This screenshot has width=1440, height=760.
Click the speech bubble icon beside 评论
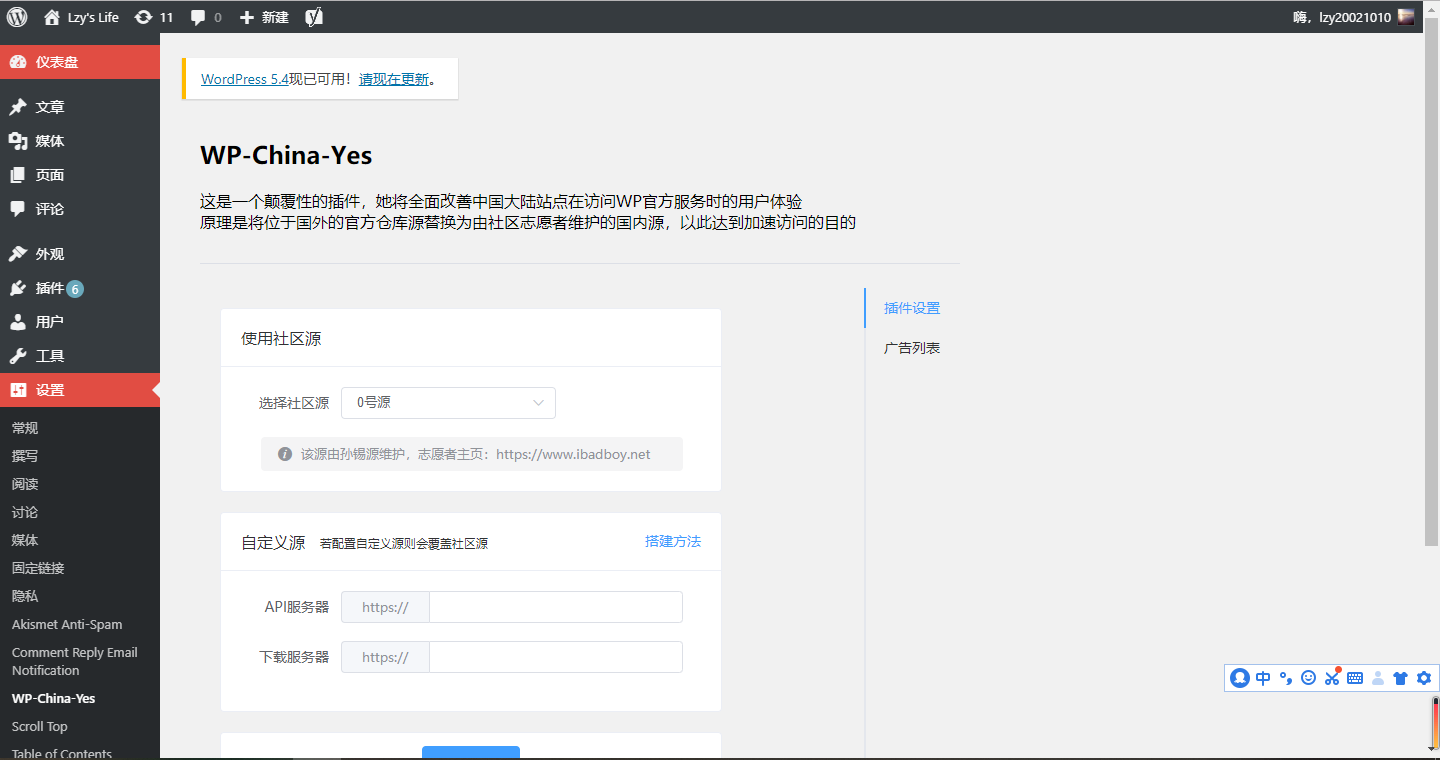coord(18,209)
